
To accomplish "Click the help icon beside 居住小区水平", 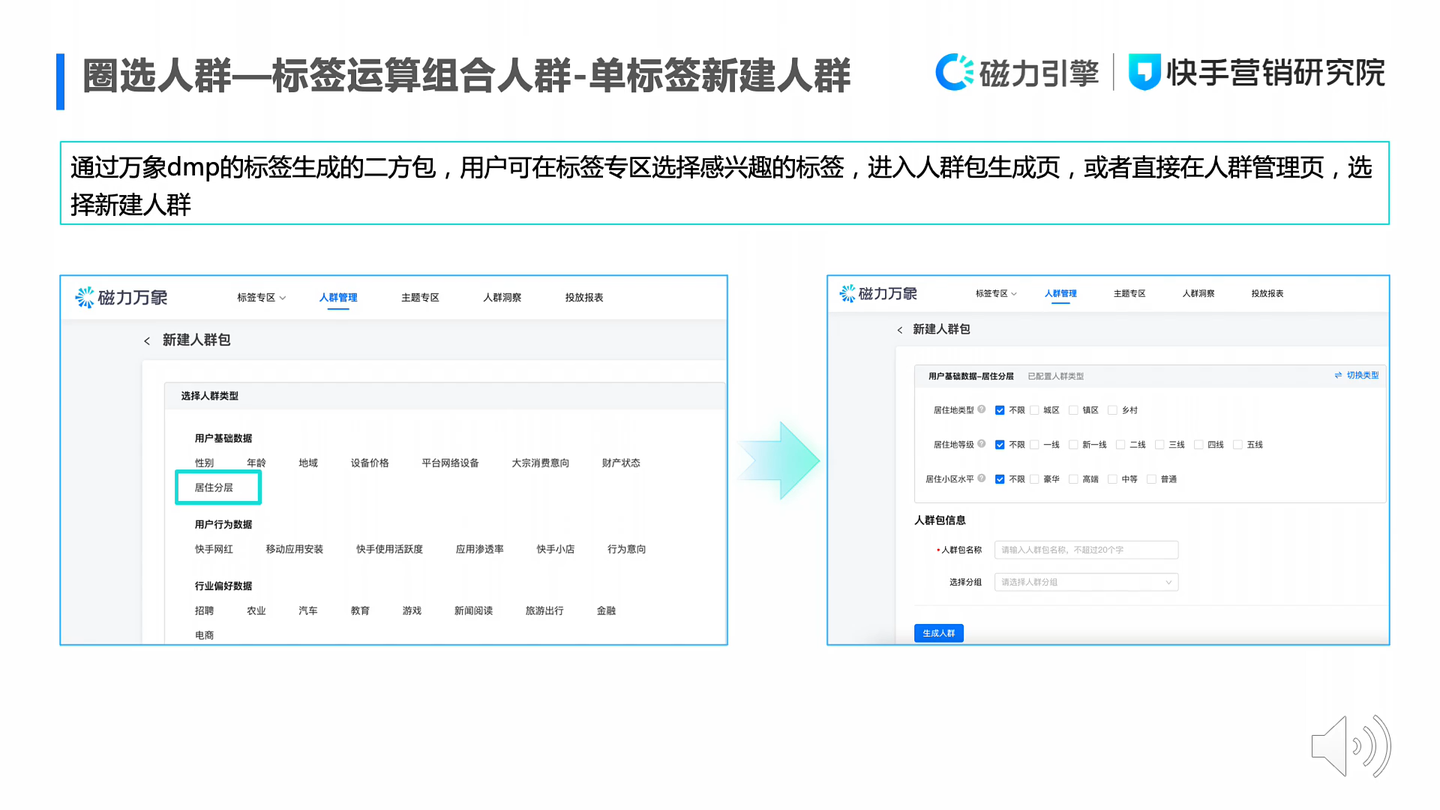I will [981, 479].
